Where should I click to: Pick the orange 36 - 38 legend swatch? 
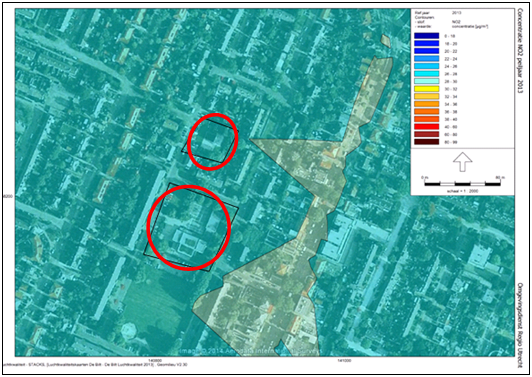[426, 111]
